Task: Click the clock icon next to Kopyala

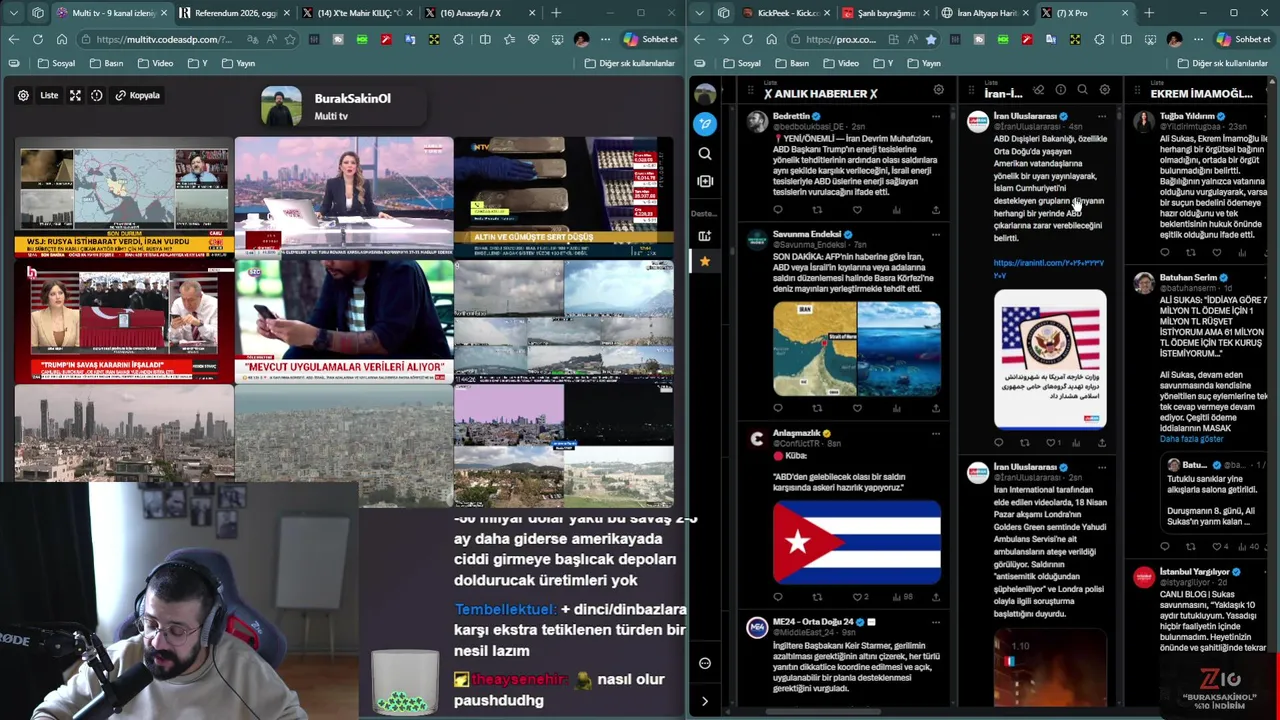Action: pos(97,95)
